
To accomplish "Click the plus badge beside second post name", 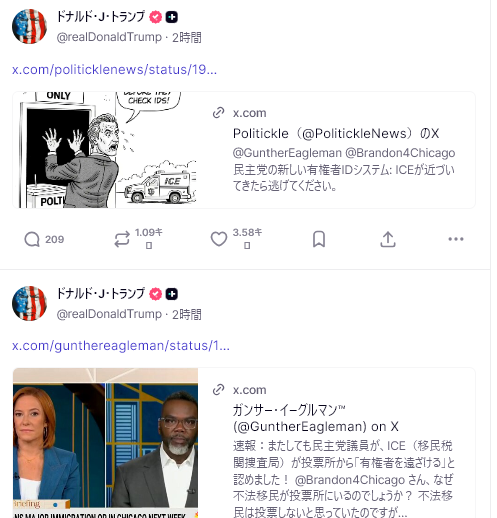I will point(172,294).
